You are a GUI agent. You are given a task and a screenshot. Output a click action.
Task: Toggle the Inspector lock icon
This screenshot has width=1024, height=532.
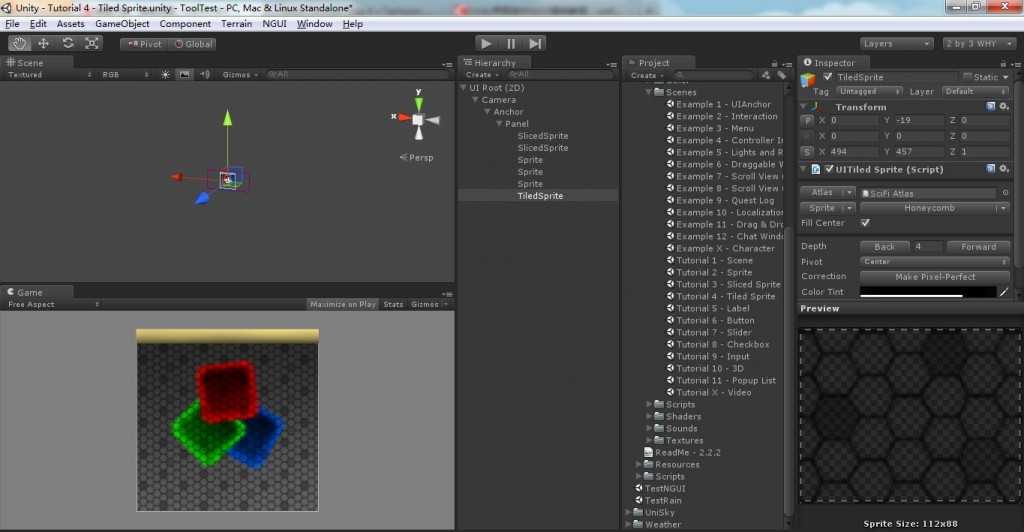pyautogui.click(x=1003, y=63)
